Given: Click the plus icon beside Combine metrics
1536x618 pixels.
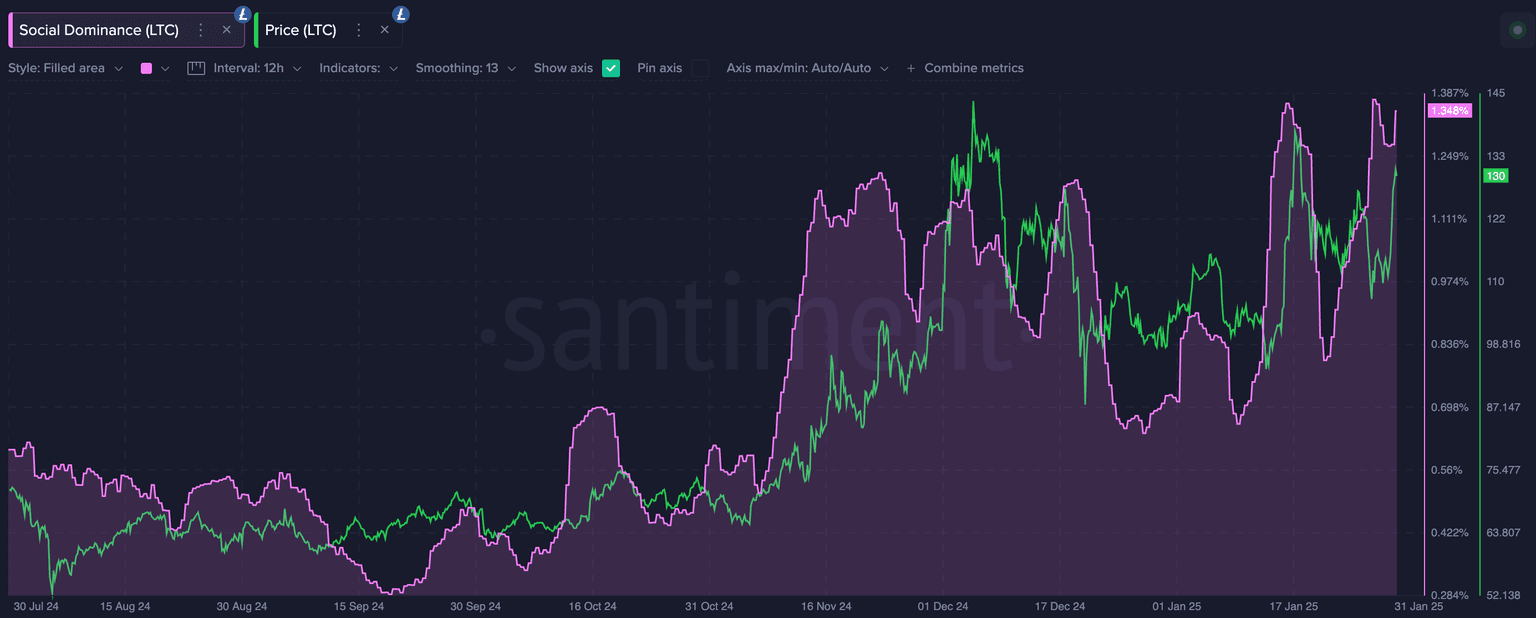Looking at the screenshot, I should 910,68.
